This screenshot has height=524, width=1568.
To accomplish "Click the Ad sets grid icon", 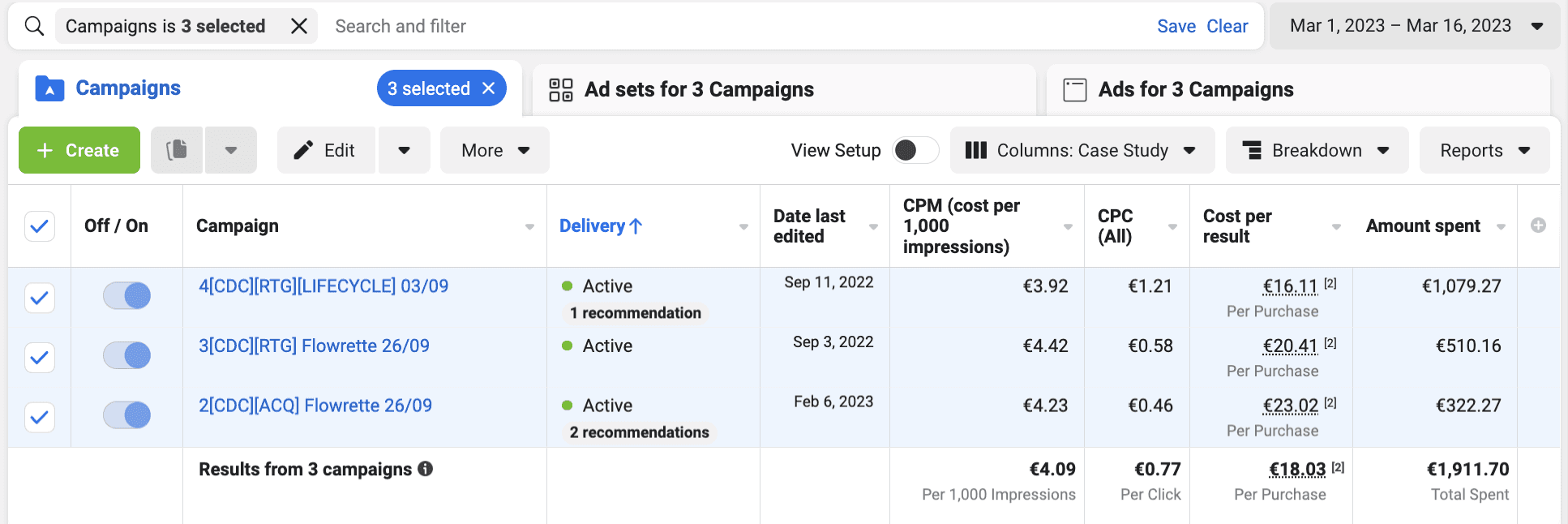I will coord(561,89).
